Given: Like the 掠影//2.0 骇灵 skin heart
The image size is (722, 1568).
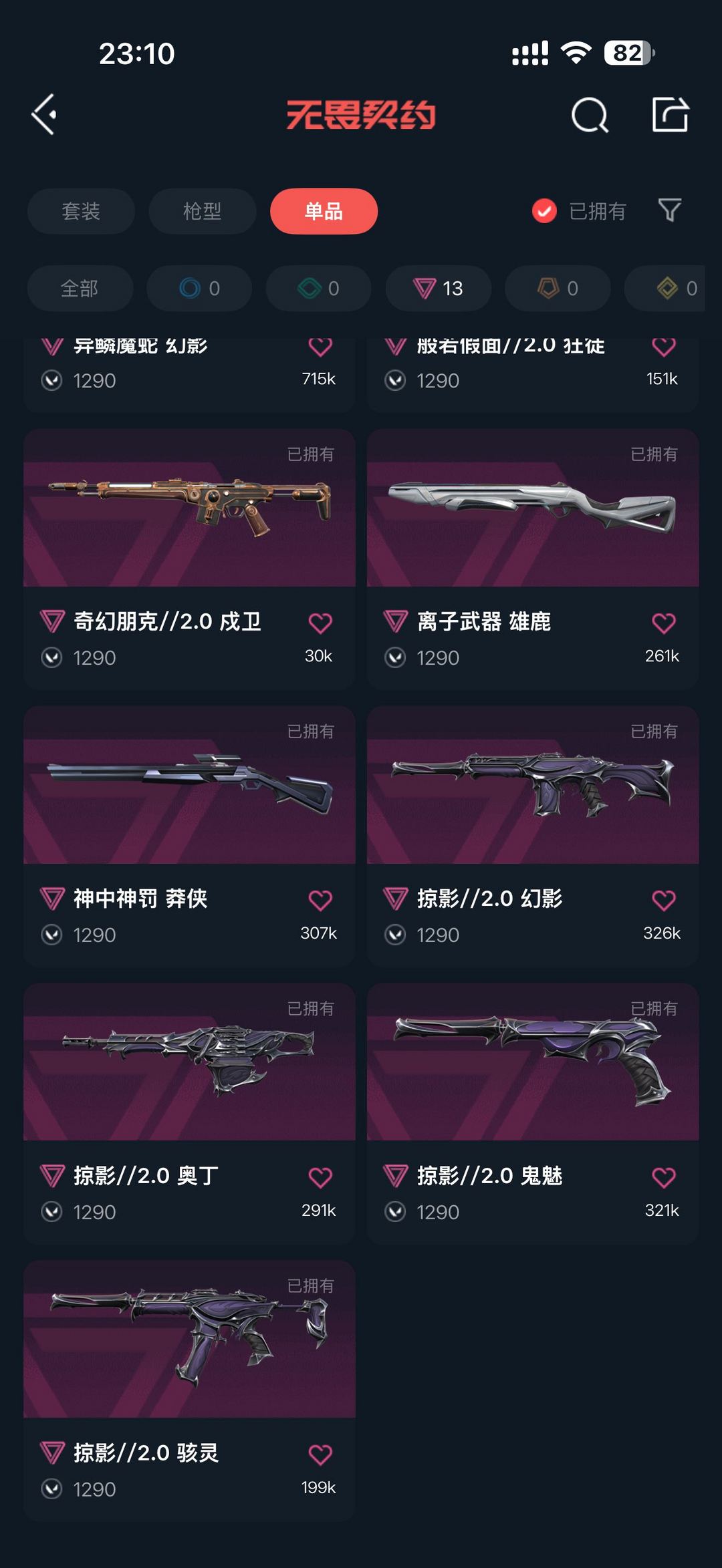Looking at the screenshot, I should (x=320, y=1454).
